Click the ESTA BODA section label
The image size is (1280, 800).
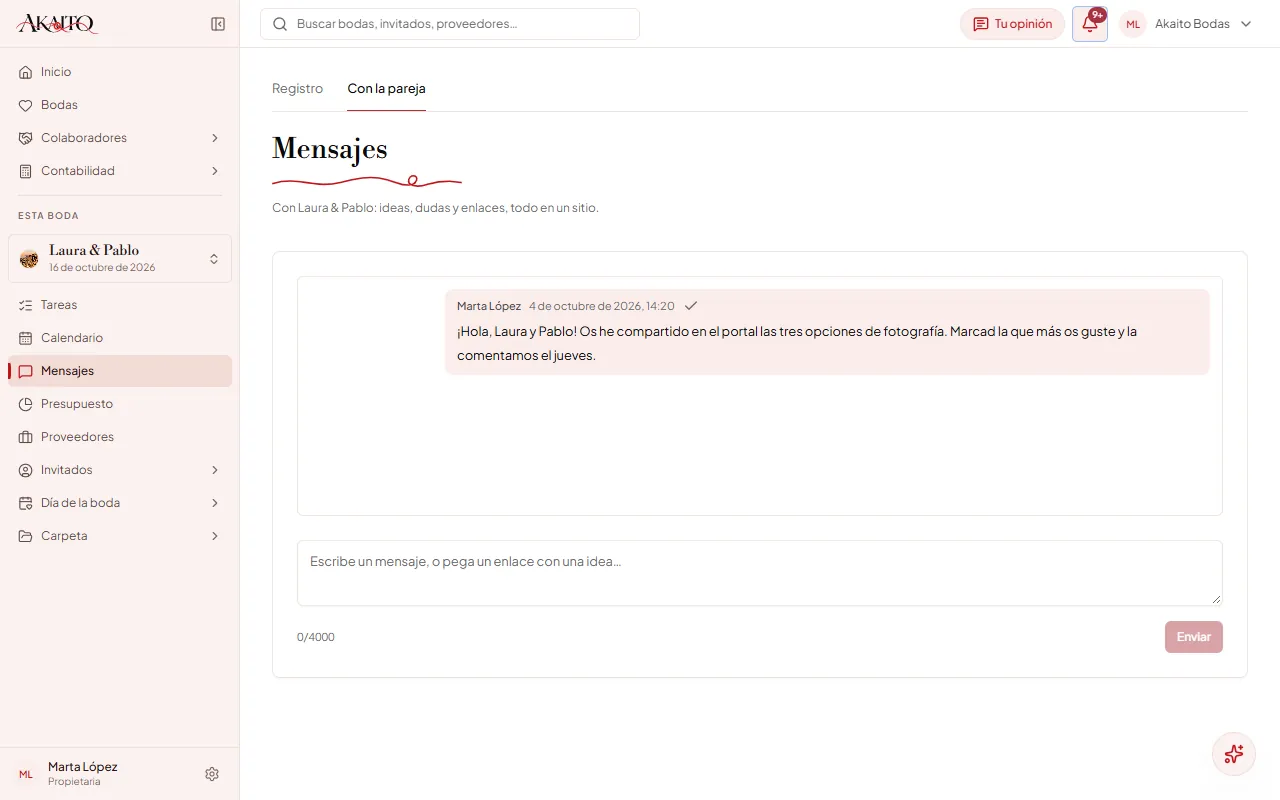point(48,216)
